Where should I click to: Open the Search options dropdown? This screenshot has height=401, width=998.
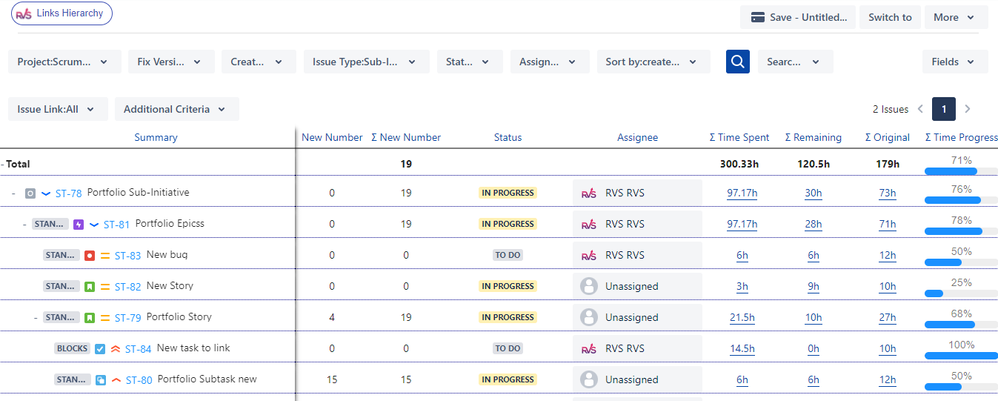pyautogui.click(x=795, y=62)
